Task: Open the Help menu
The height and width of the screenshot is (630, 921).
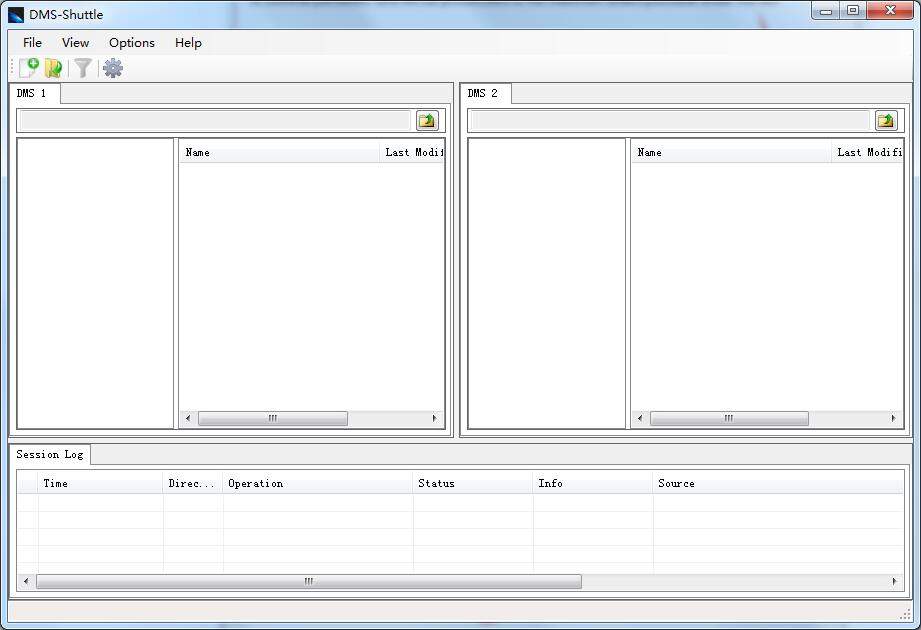Action: 188,43
